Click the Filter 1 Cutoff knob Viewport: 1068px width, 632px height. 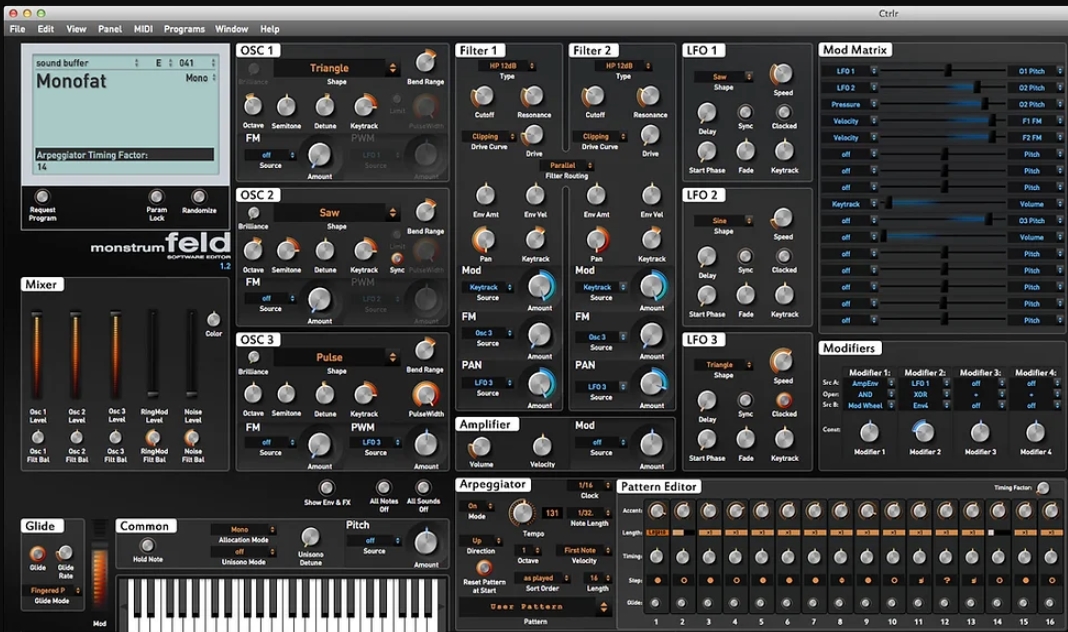pos(484,97)
